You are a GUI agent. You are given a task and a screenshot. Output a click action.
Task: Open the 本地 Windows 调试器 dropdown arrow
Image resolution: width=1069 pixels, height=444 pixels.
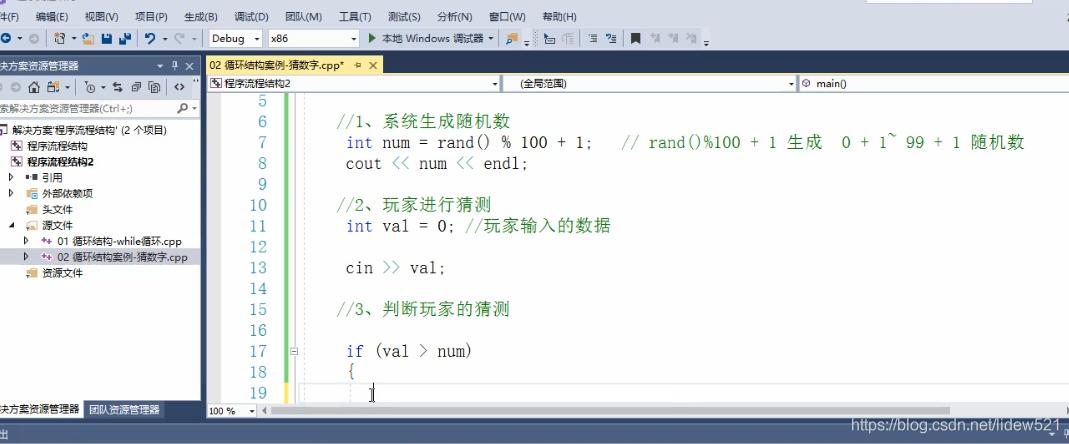[x=491, y=39]
